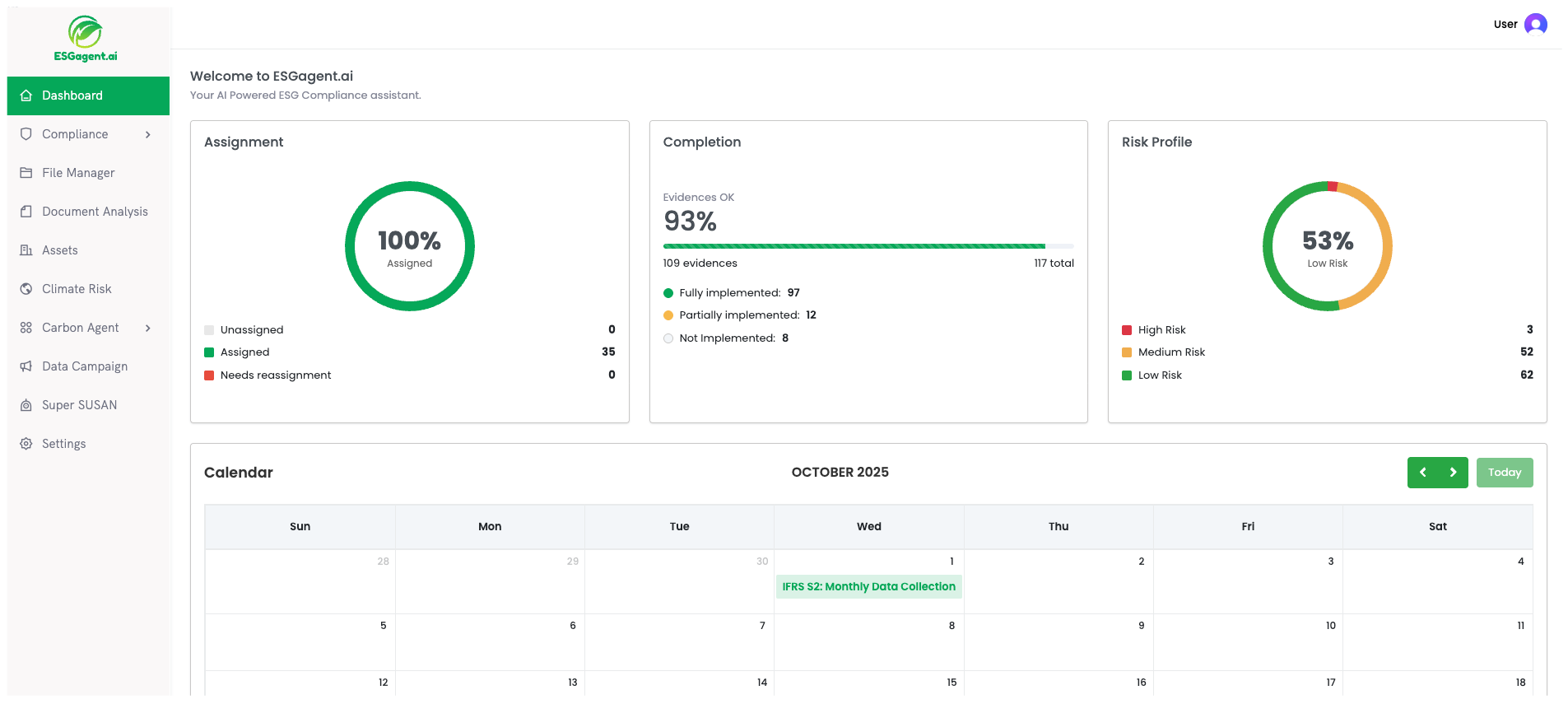Click the Sat column header
The image size is (1568, 704).
1438,527
